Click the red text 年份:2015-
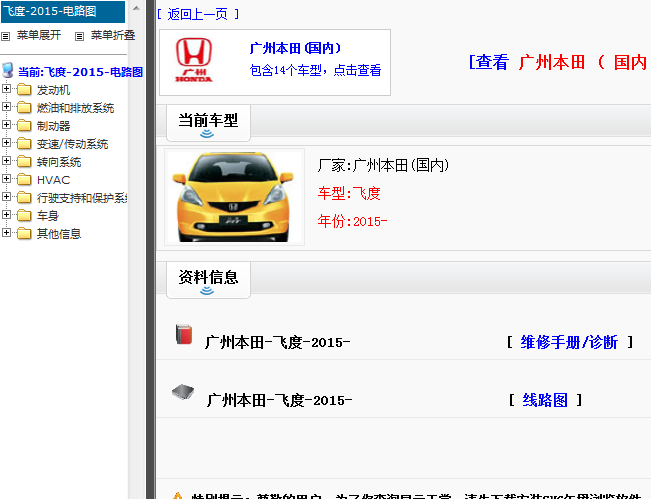 click(352, 221)
